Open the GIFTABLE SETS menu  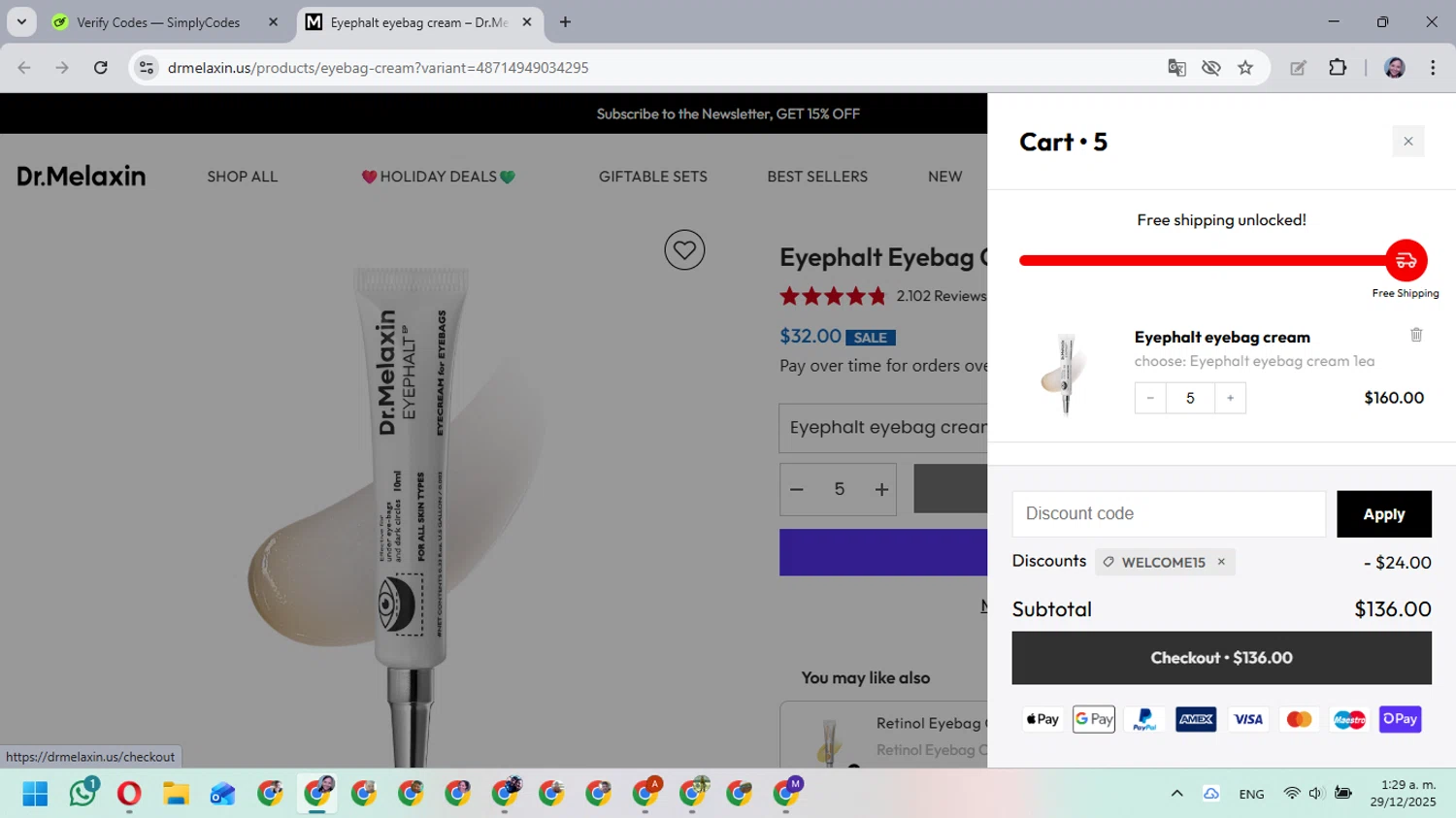[x=653, y=177]
